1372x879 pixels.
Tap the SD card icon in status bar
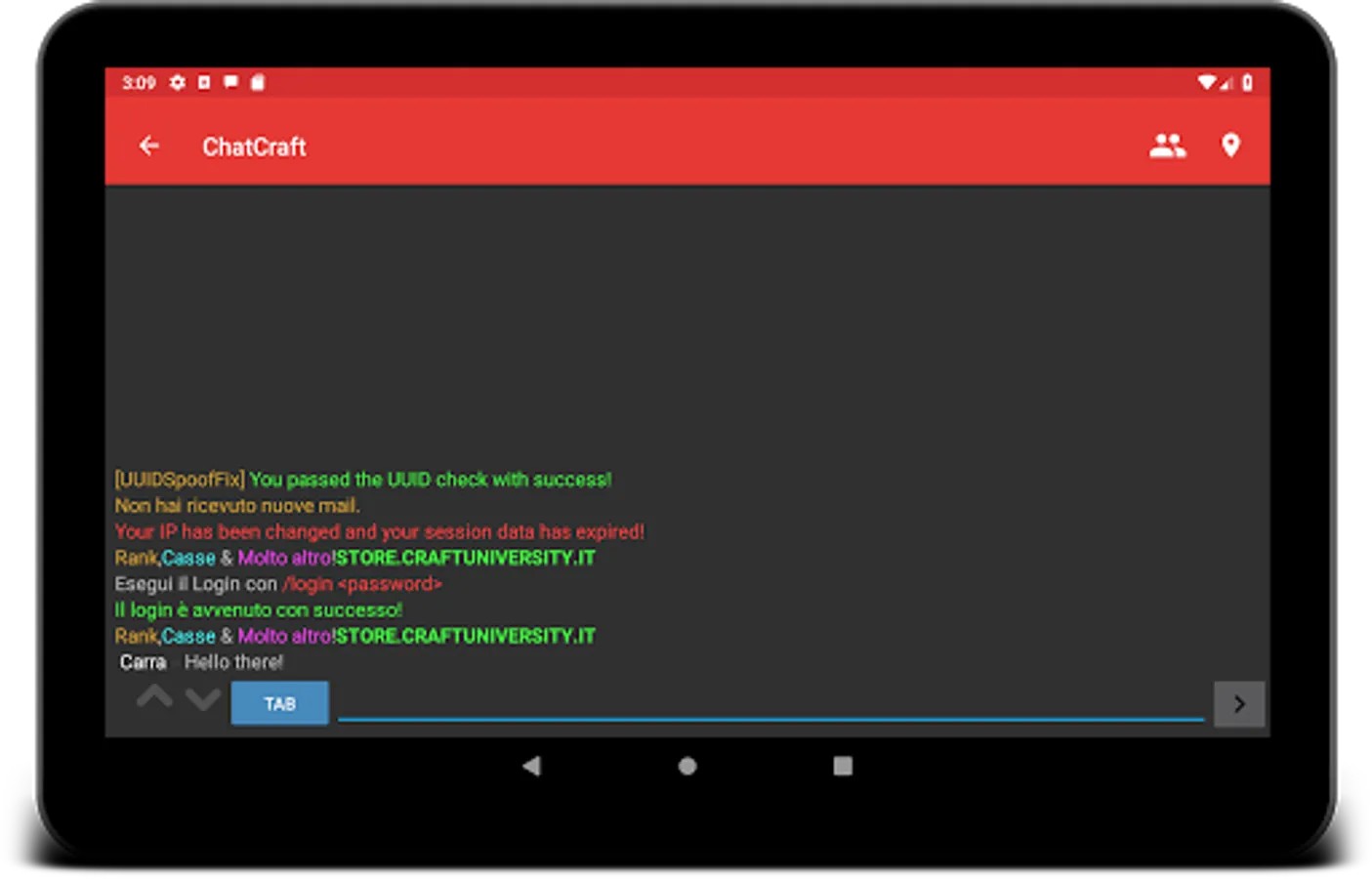click(258, 82)
